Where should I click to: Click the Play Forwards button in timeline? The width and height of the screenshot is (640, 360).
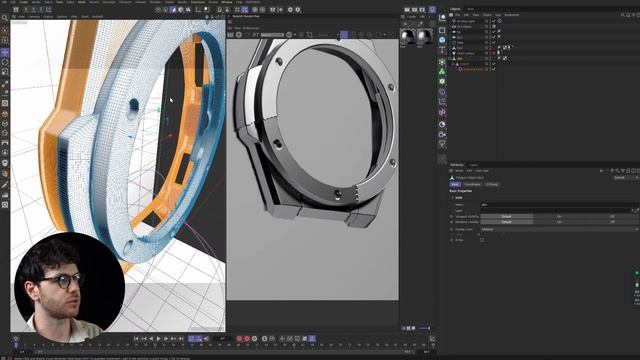[x=159, y=339]
